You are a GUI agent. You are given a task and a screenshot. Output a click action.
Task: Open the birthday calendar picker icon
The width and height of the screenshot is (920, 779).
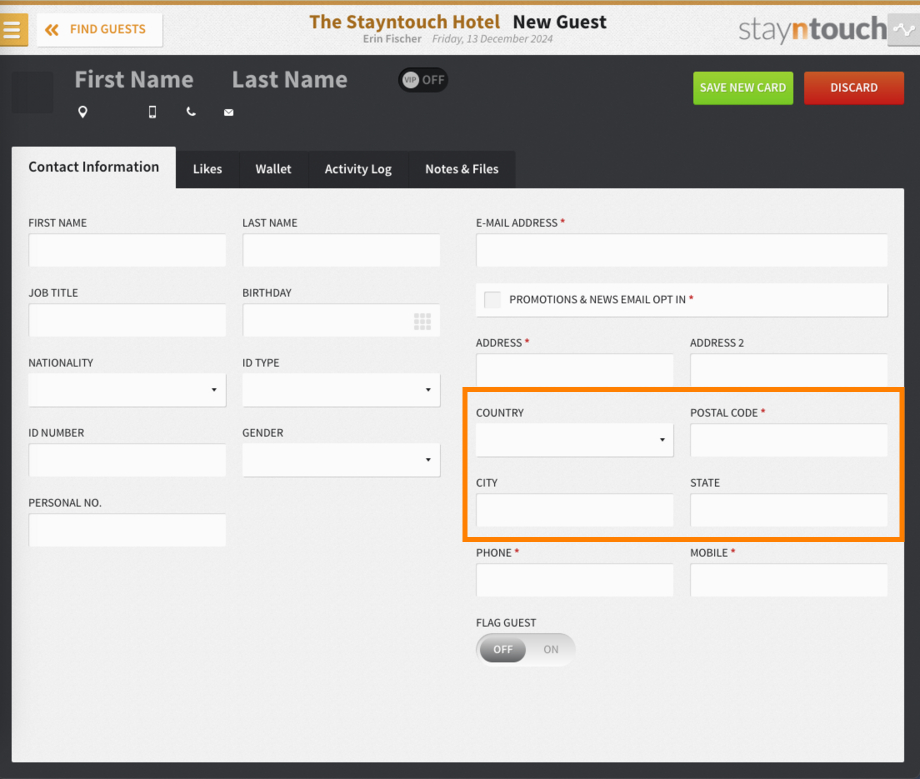click(422, 321)
